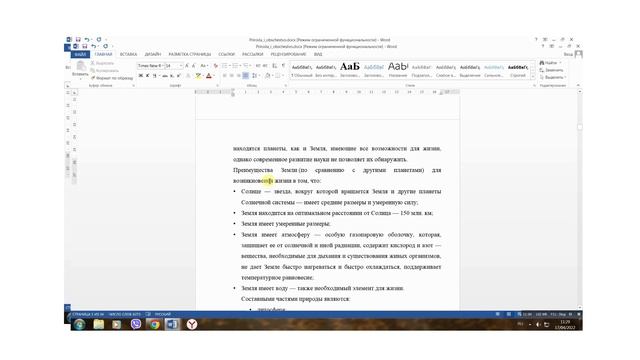The image size is (640, 360).
Task: Toggle subscript formatting
Action: (x=172, y=76)
